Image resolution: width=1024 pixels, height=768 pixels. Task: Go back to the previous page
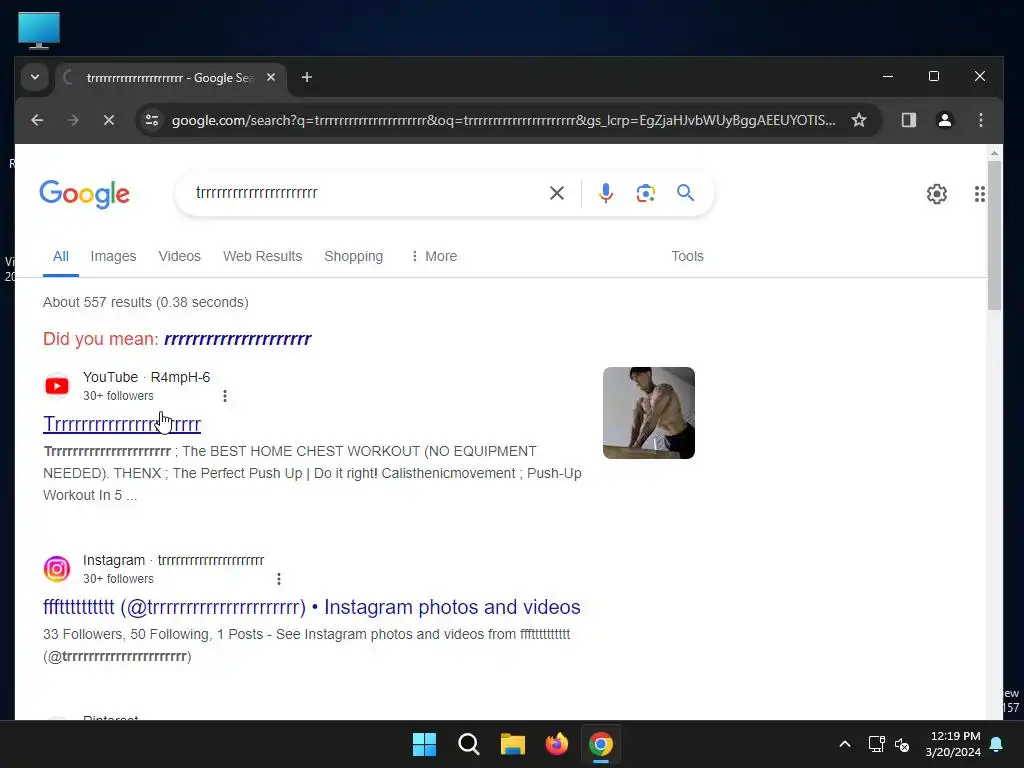[x=37, y=120]
